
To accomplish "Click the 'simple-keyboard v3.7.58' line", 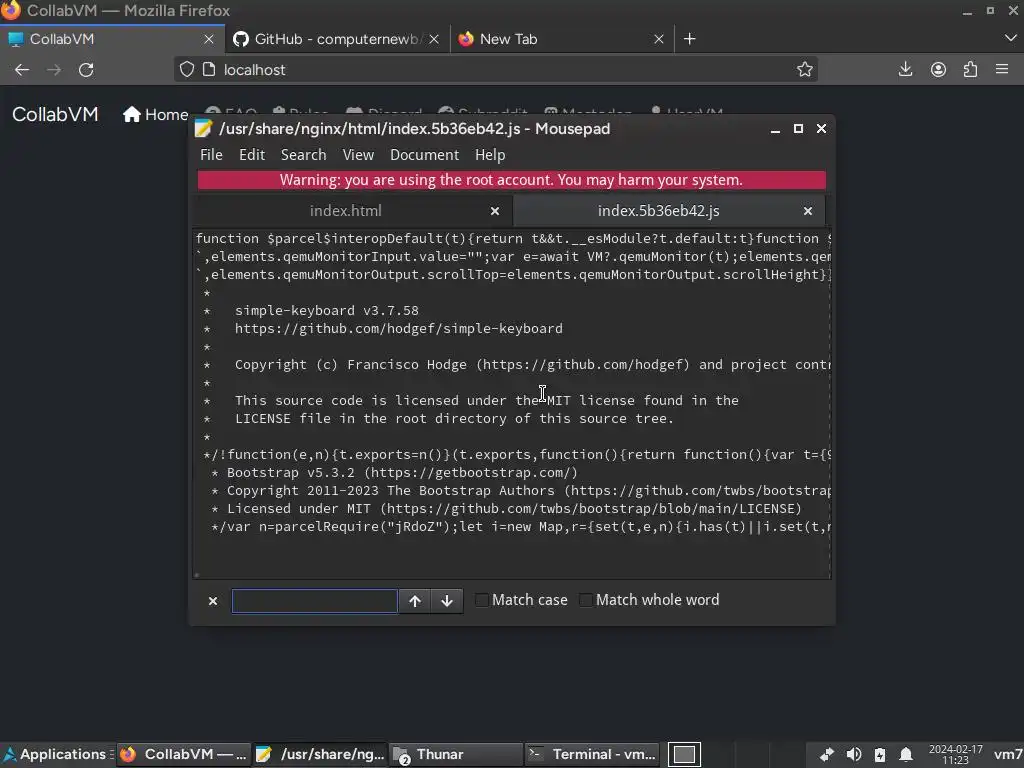I will tap(327, 311).
